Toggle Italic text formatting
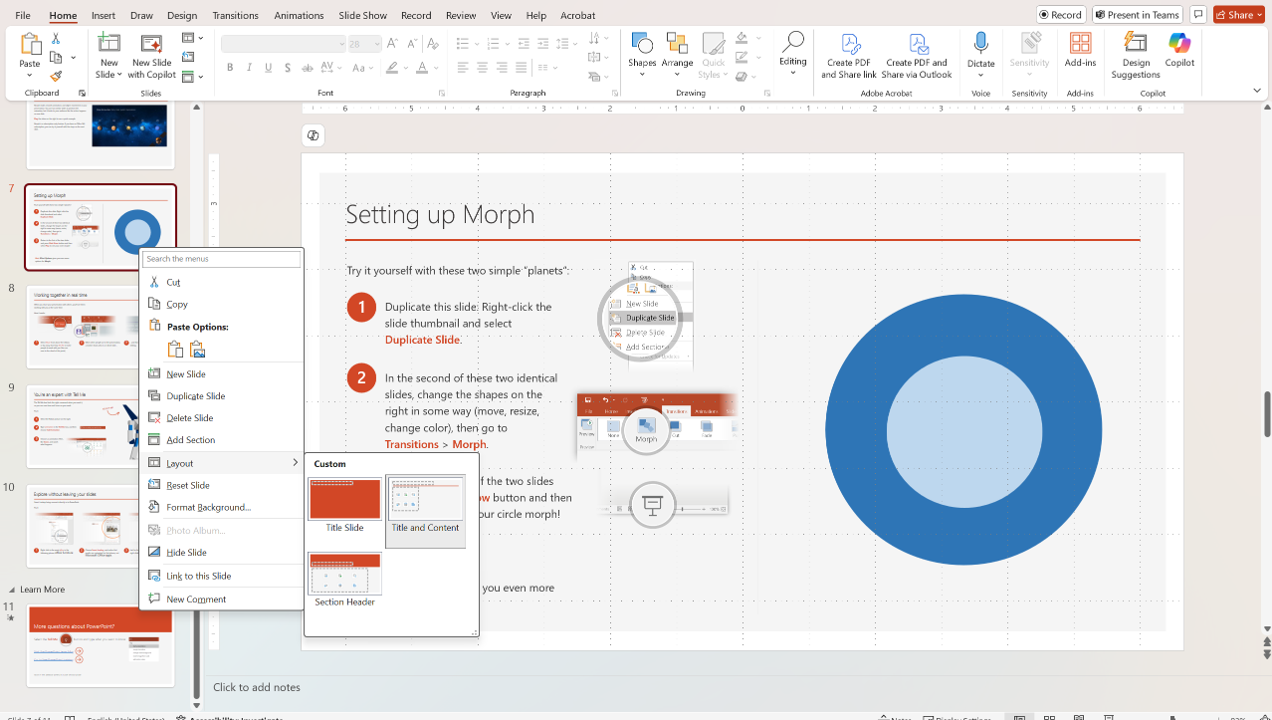 (249, 68)
